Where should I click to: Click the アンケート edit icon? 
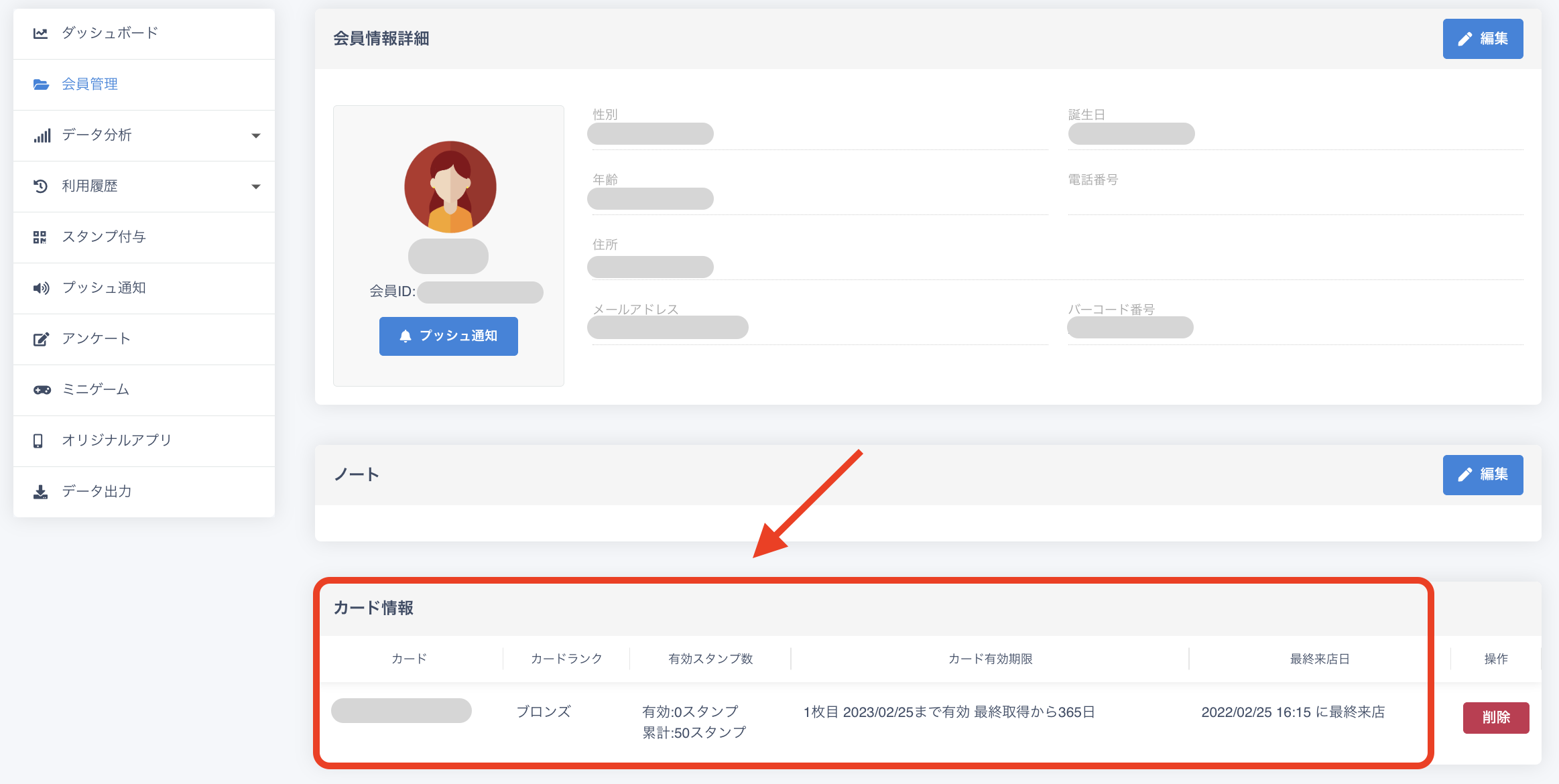click(x=41, y=339)
